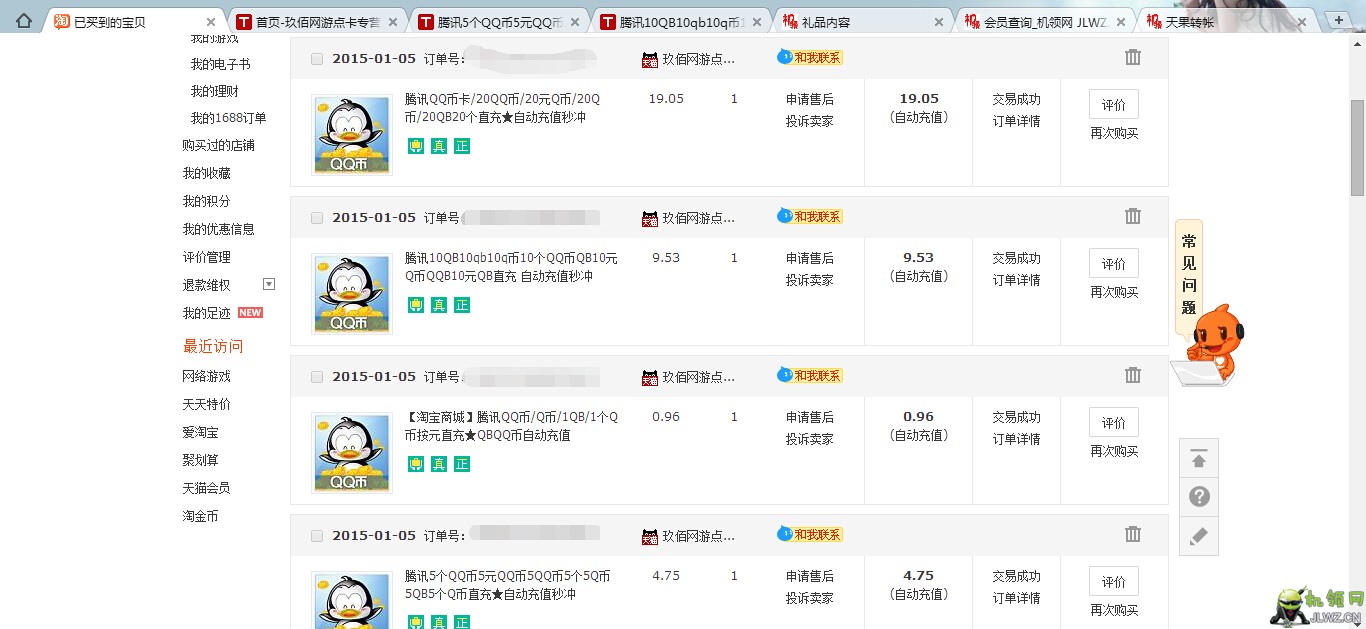Click the page vertical scrollbar thumb
Viewport: 1366px width, 629px height.
(1357, 147)
